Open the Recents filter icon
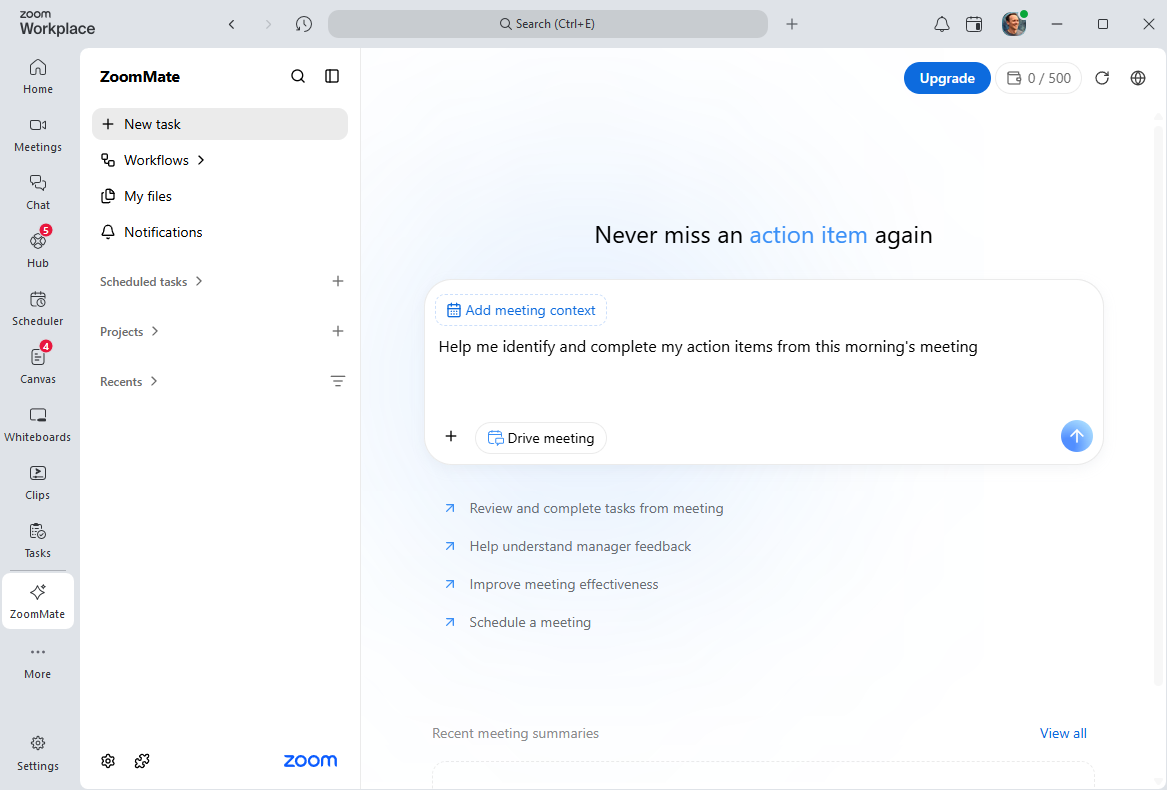This screenshot has height=790, width=1167. [338, 381]
